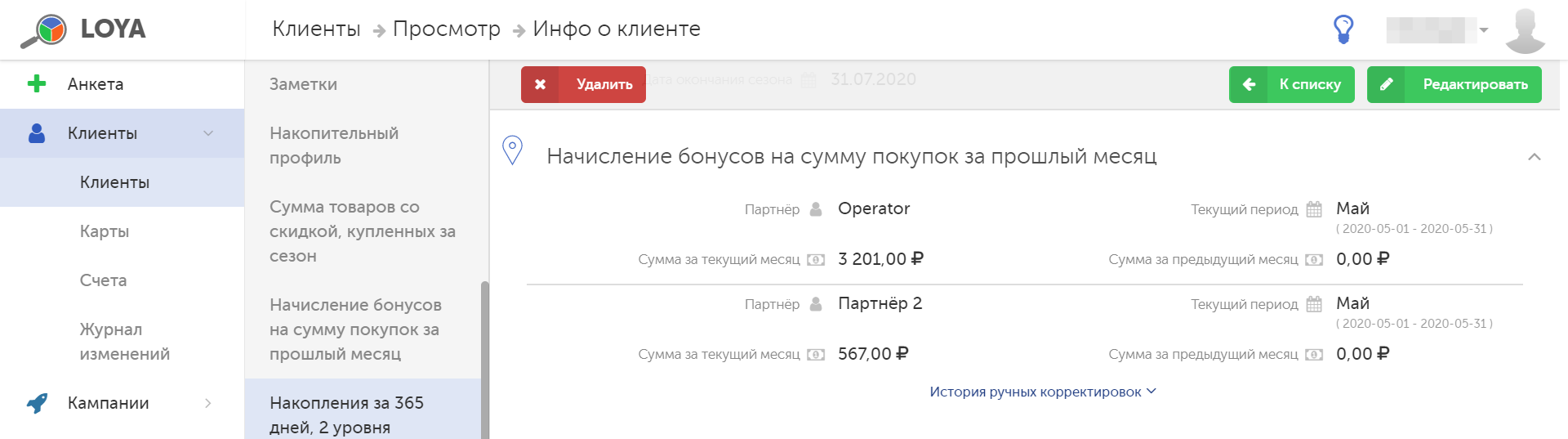This screenshot has height=439, width=1568.
Task: Expand История ручных корректировок
Action: (x=1043, y=392)
